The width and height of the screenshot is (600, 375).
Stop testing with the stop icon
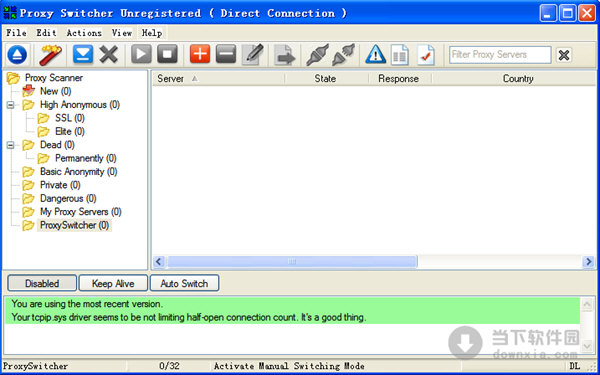(x=167, y=54)
